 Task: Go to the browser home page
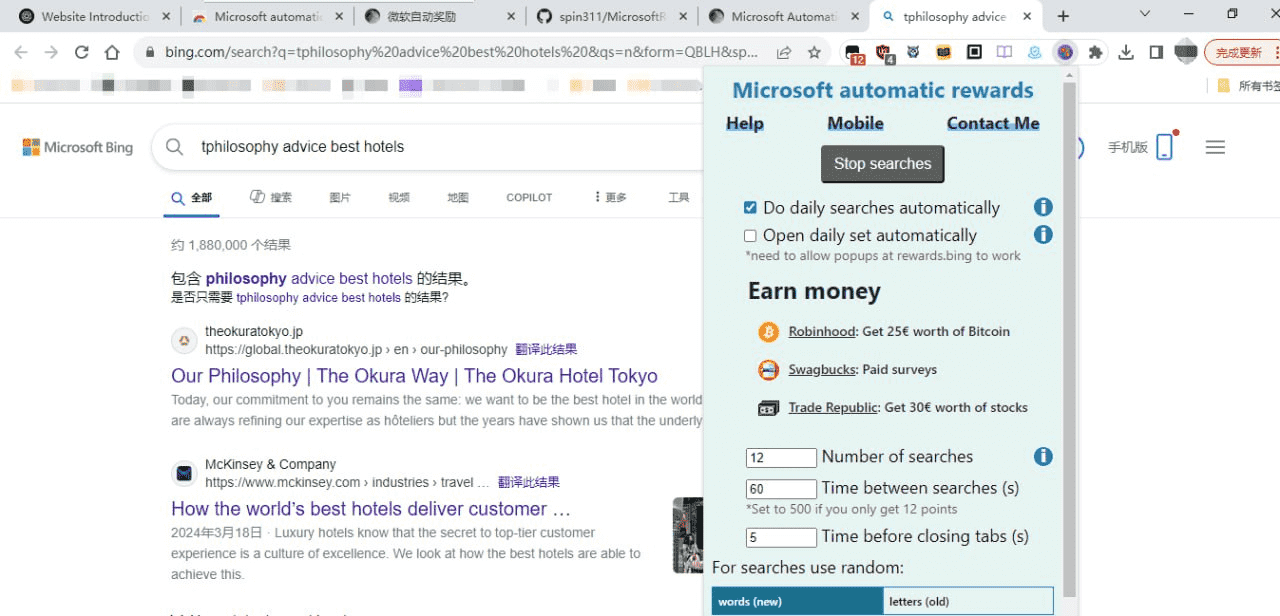pyautogui.click(x=112, y=52)
